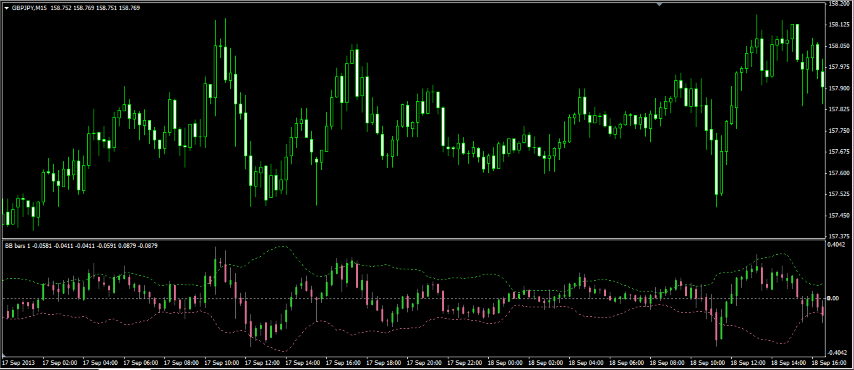This screenshot has height=370, width=854.
Task: Click the 17 Sep 2013 date label
Action: click(17, 362)
